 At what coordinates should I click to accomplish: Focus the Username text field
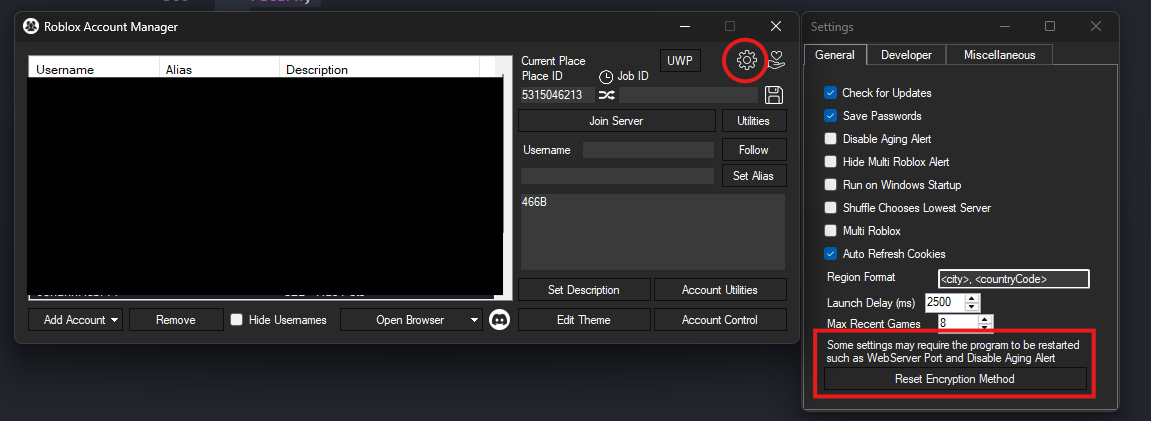(x=648, y=150)
